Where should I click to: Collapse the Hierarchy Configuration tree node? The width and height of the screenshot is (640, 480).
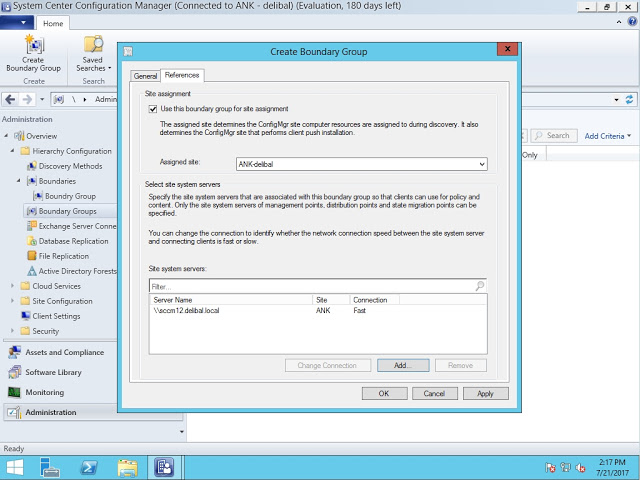click(13, 151)
